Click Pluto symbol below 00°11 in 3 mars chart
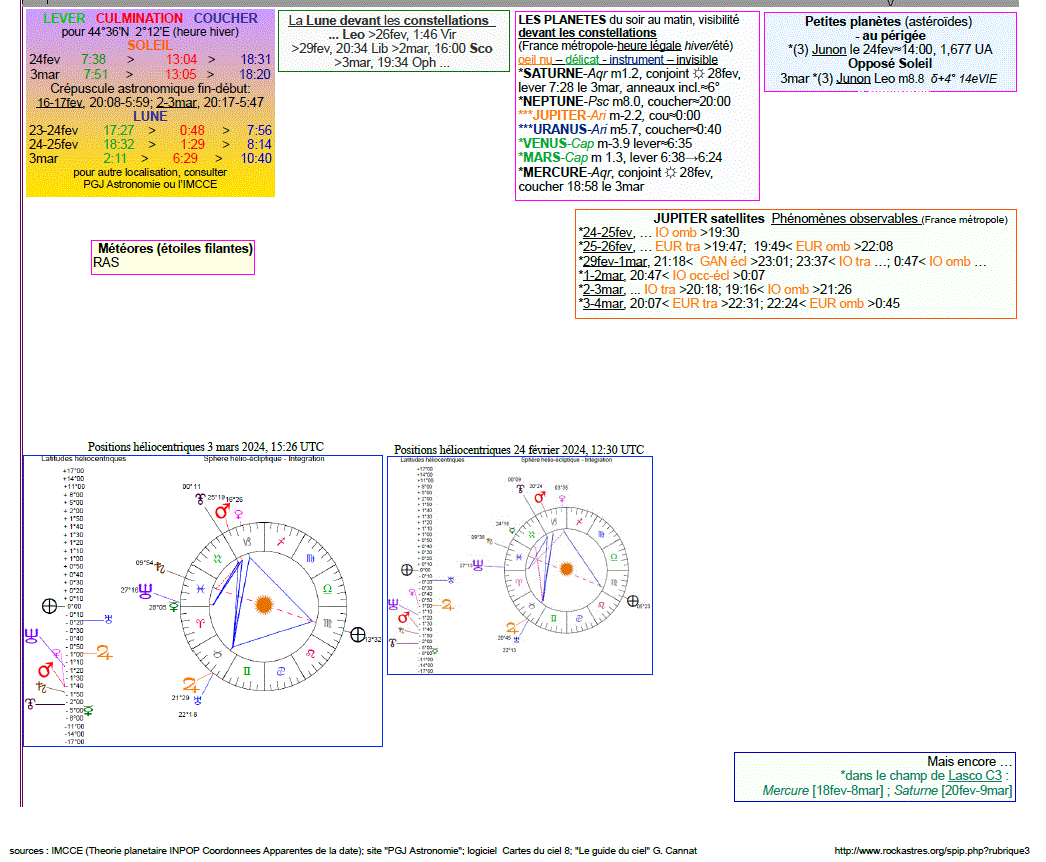This screenshot has height=862, width=1046. (199, 499)
